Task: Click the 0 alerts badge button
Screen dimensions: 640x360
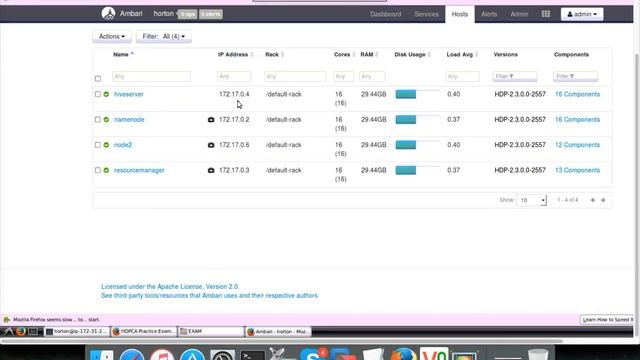Action: pyautogui.click(x=211, y=14)
